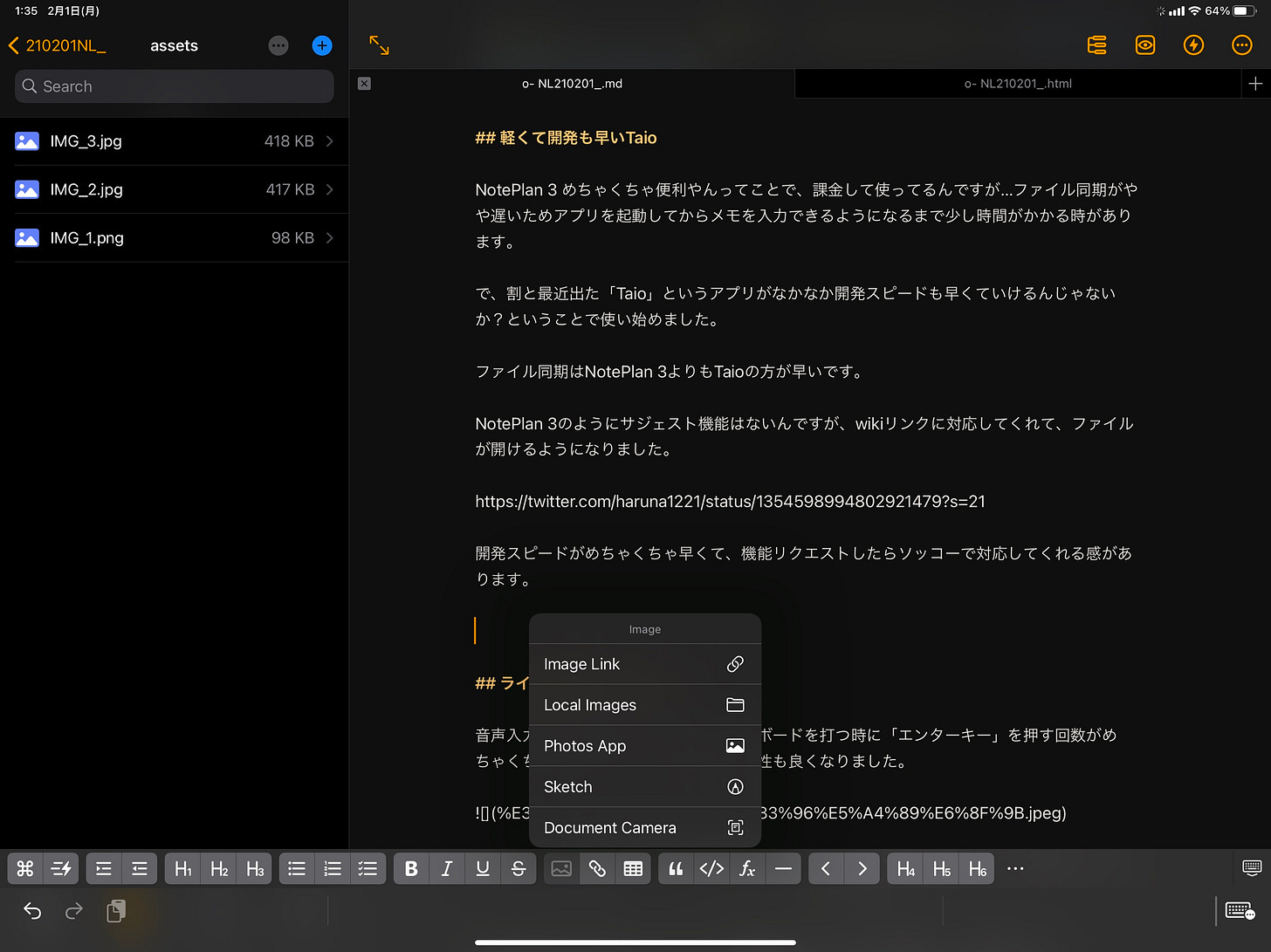Insert a link with chain icon
Screen dimensions: 1271x952
click(597, 868)
